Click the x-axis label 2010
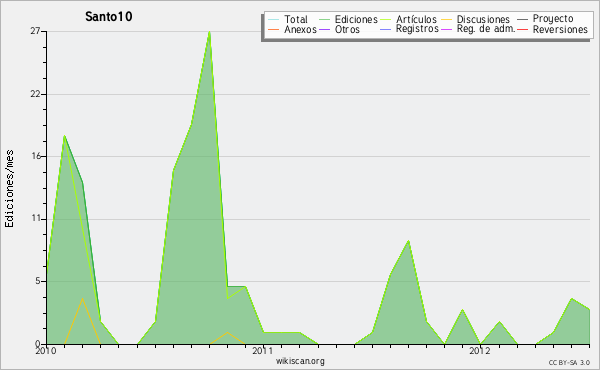The width and height of the screenshot is (600, 370). tap(46, 351)
